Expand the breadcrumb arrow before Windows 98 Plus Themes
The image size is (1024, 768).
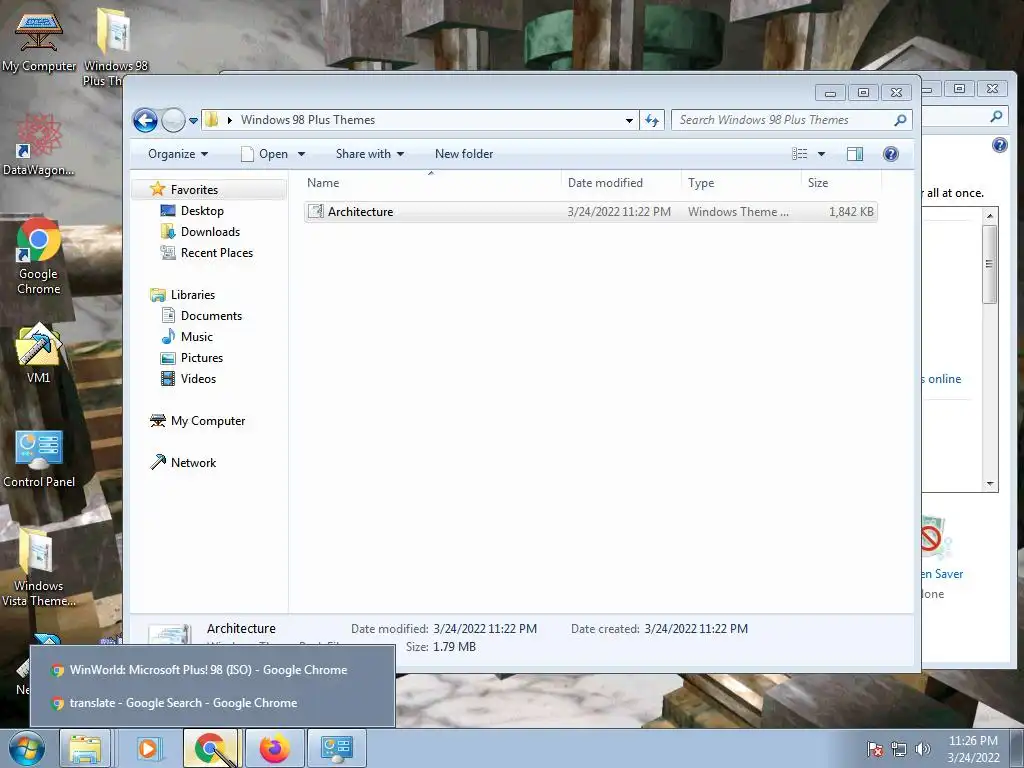[x=229, y=120]
